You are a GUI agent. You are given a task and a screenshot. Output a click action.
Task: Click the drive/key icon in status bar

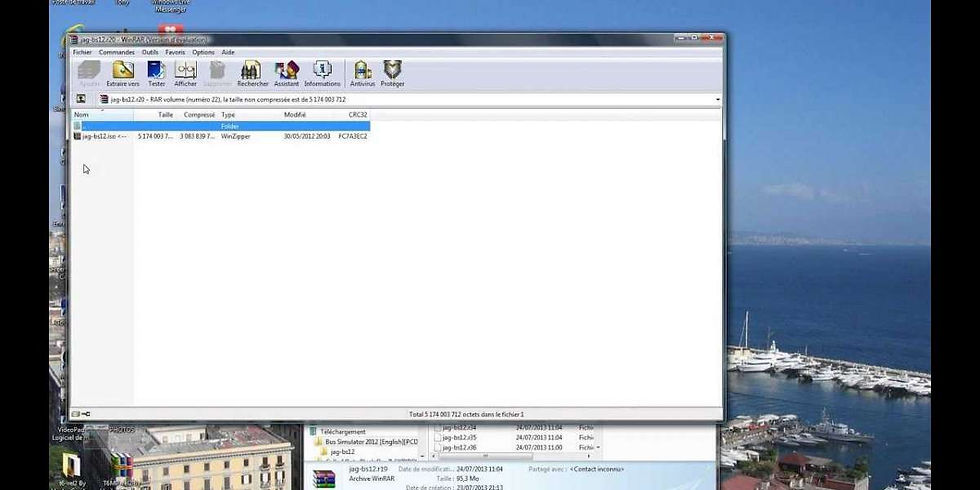81,414
